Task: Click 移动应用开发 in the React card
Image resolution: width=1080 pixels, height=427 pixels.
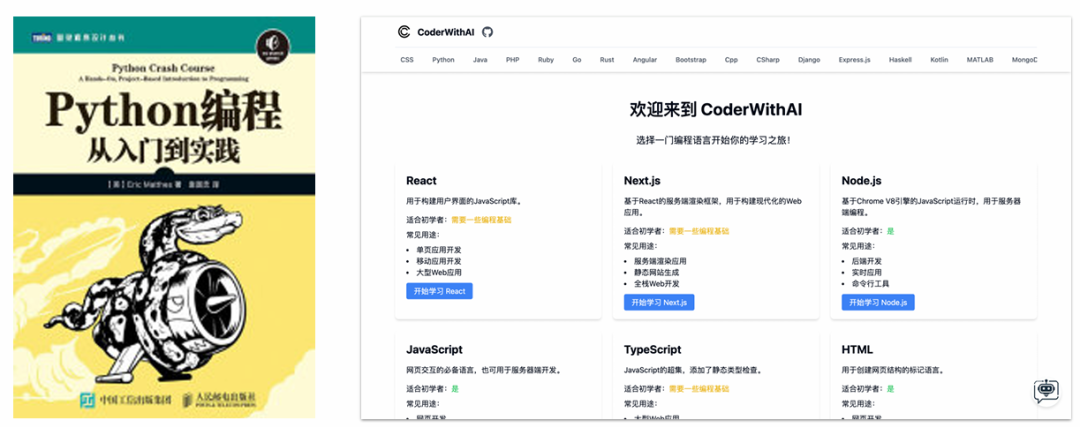Action: pyautogui.click(x=439, y=261)
